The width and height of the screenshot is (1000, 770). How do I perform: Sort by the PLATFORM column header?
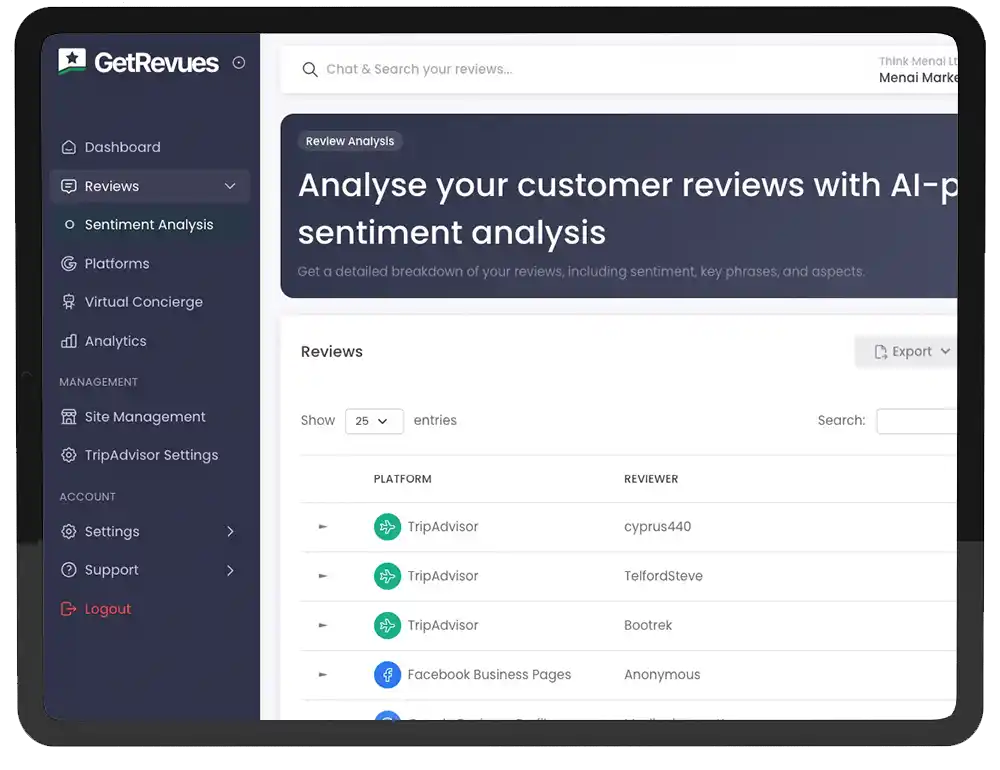[402, 479]
